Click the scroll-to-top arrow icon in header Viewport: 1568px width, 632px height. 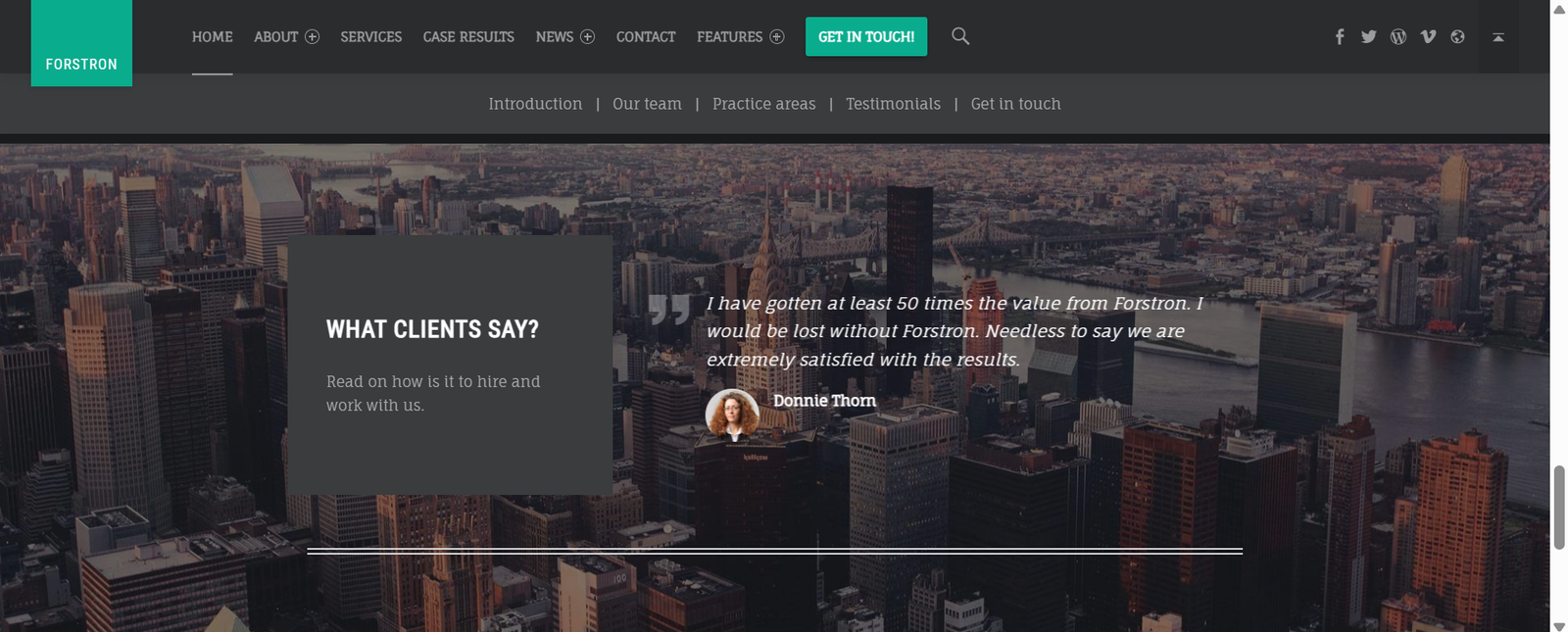pyautogui.click(x=1498, y=36)
